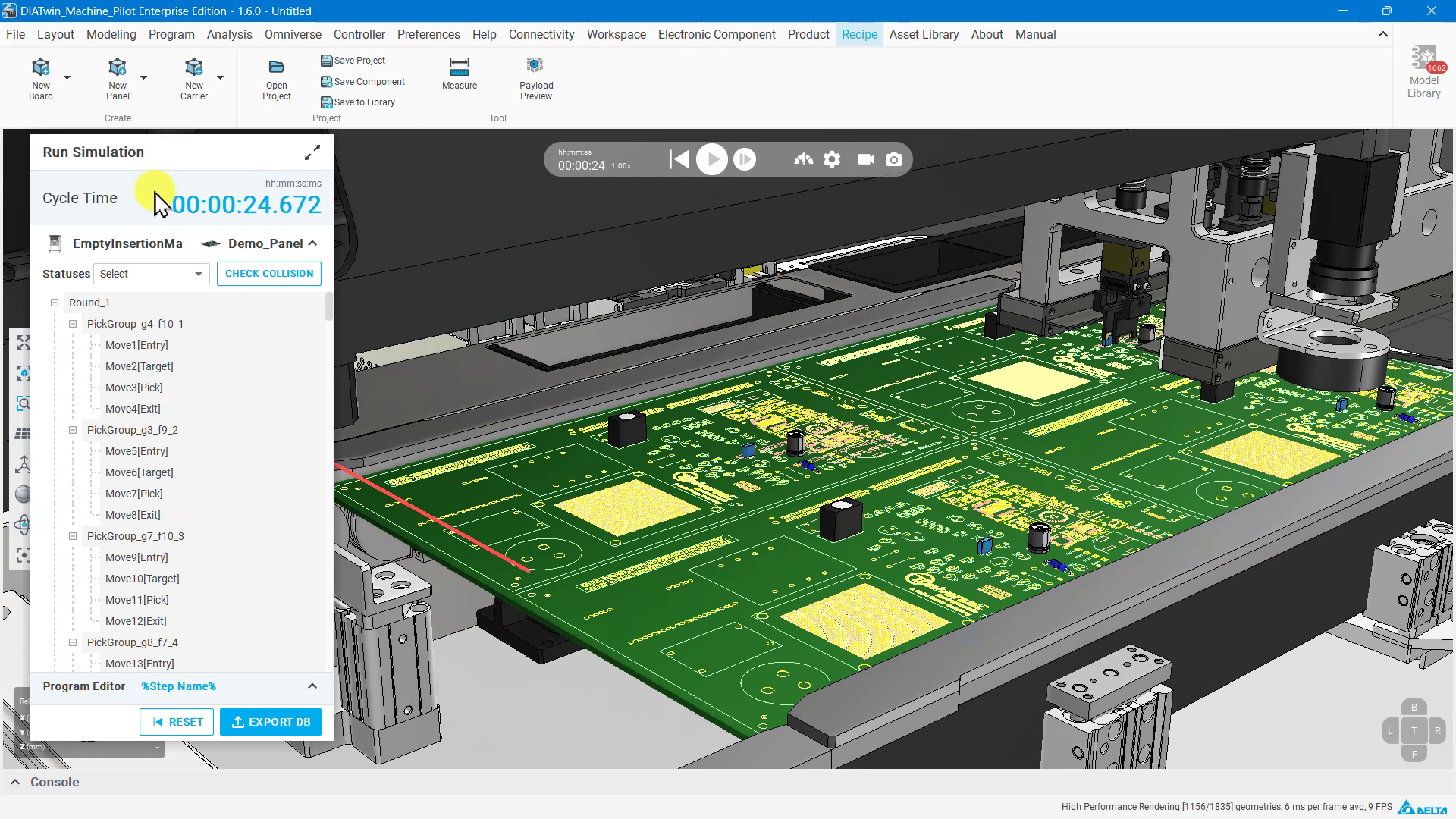Click Save Project in the ribbon
The height and width of the screenshot is (819, 1456).
pyautogui.click(x=353, y=61)
